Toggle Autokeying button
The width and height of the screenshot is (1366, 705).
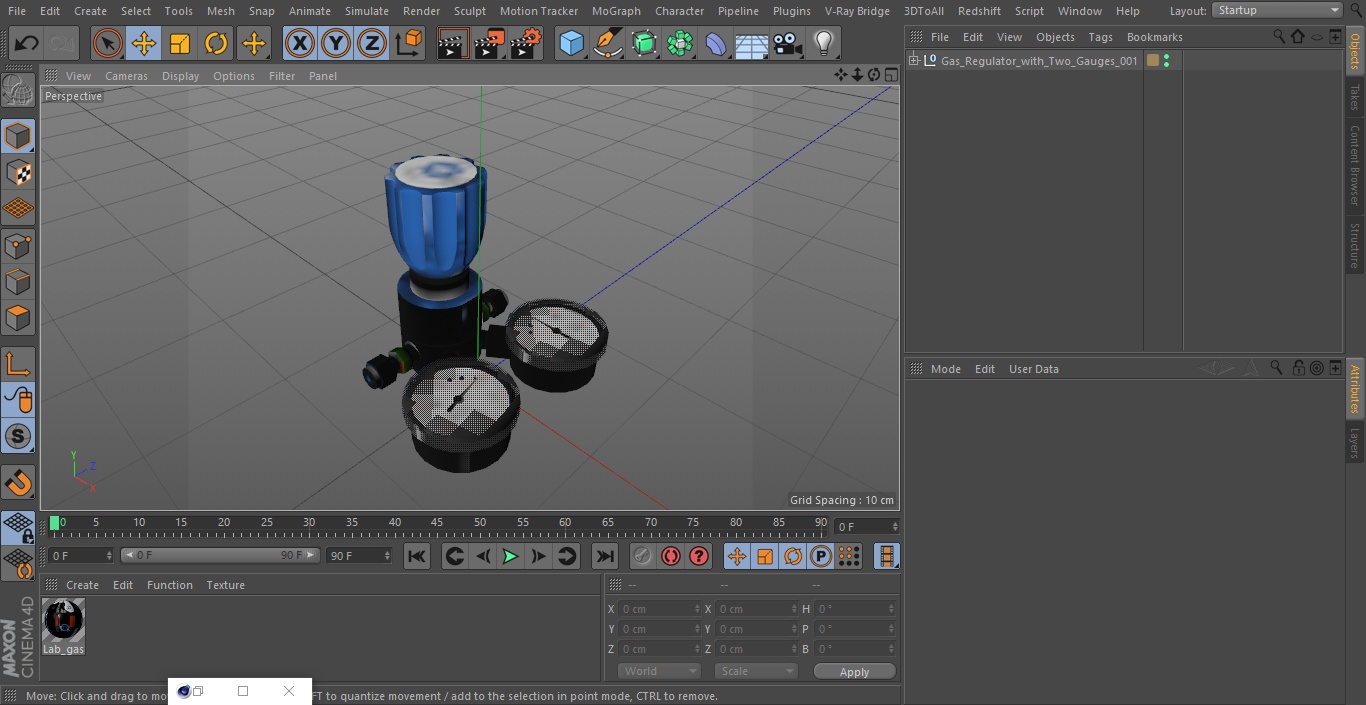(671, 556)
